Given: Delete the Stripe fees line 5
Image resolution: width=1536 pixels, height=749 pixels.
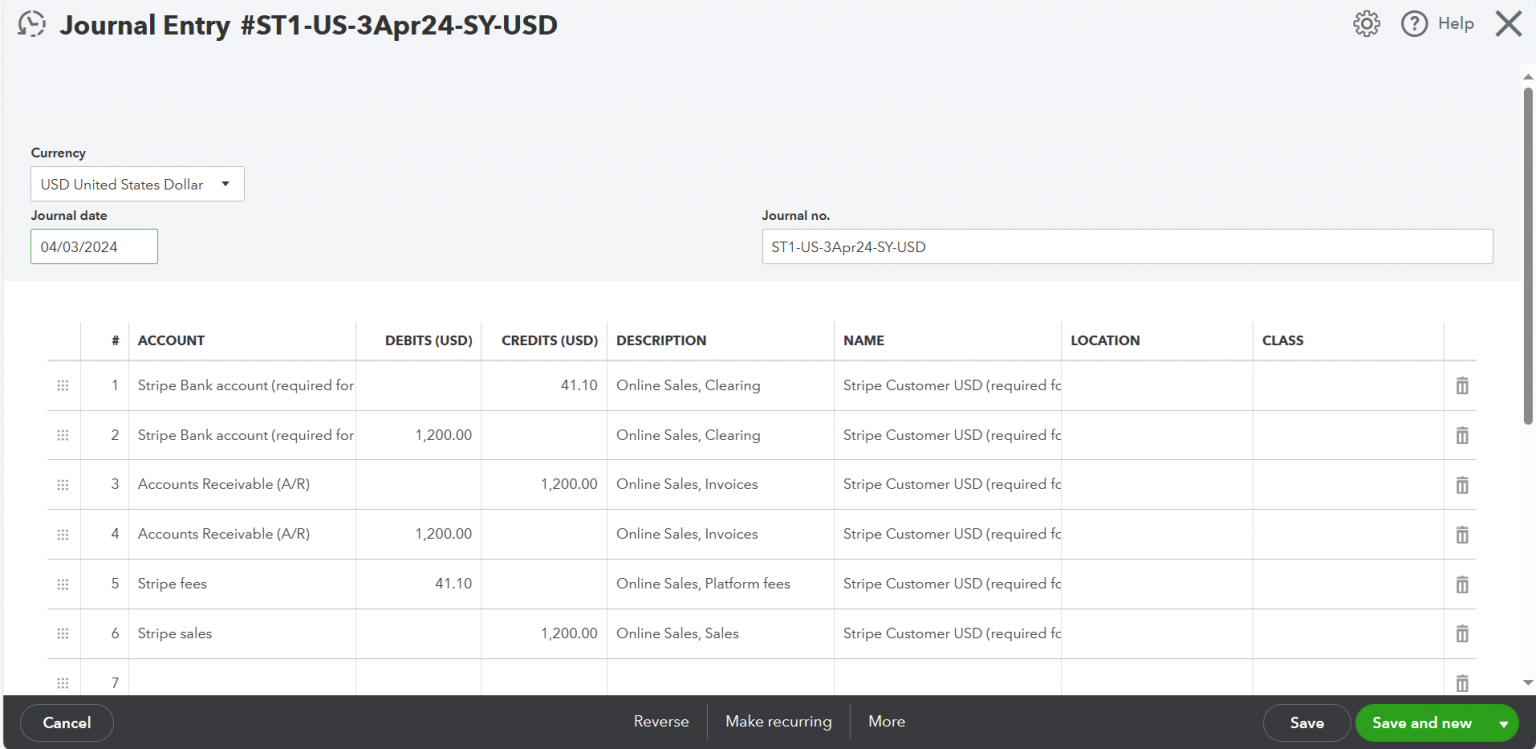Looking at the screenshot, I should coord(1461,584).
